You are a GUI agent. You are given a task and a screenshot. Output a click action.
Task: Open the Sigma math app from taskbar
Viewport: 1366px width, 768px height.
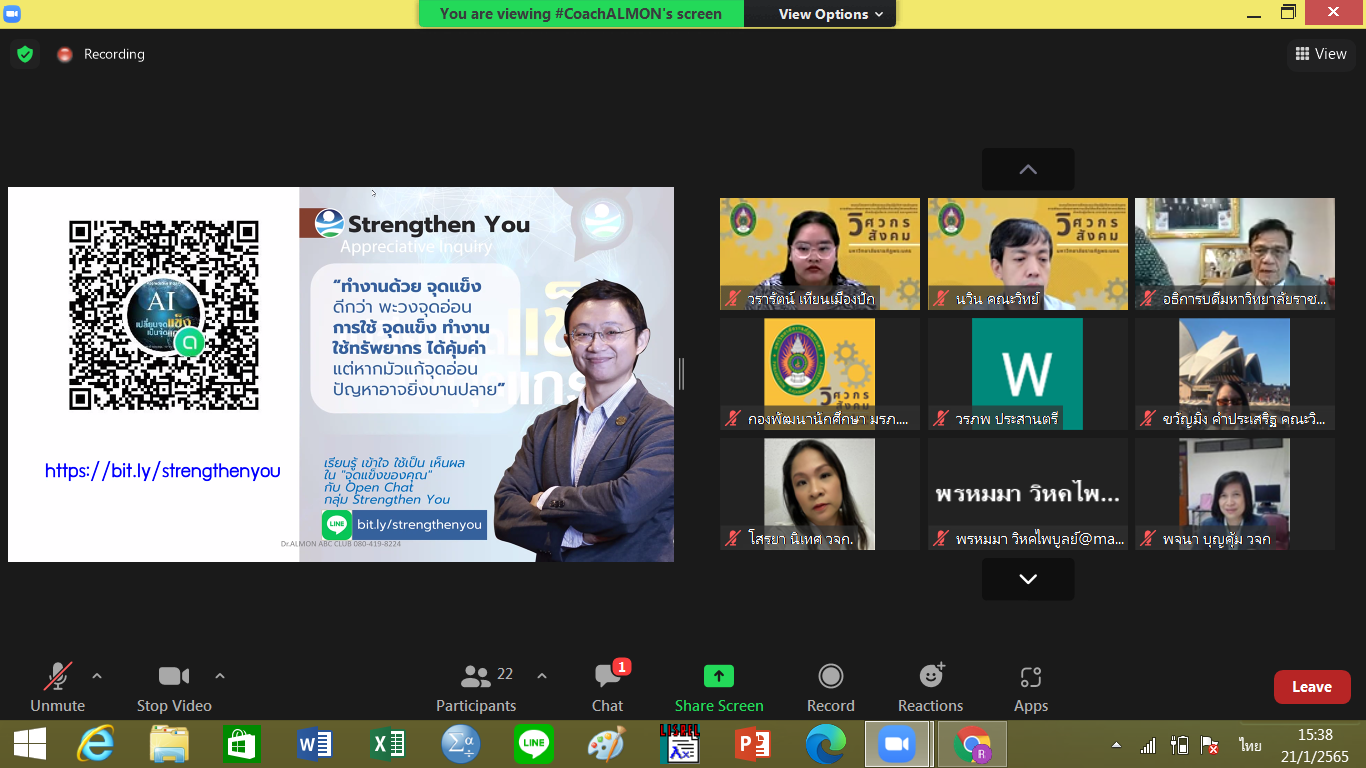[461, 744]
